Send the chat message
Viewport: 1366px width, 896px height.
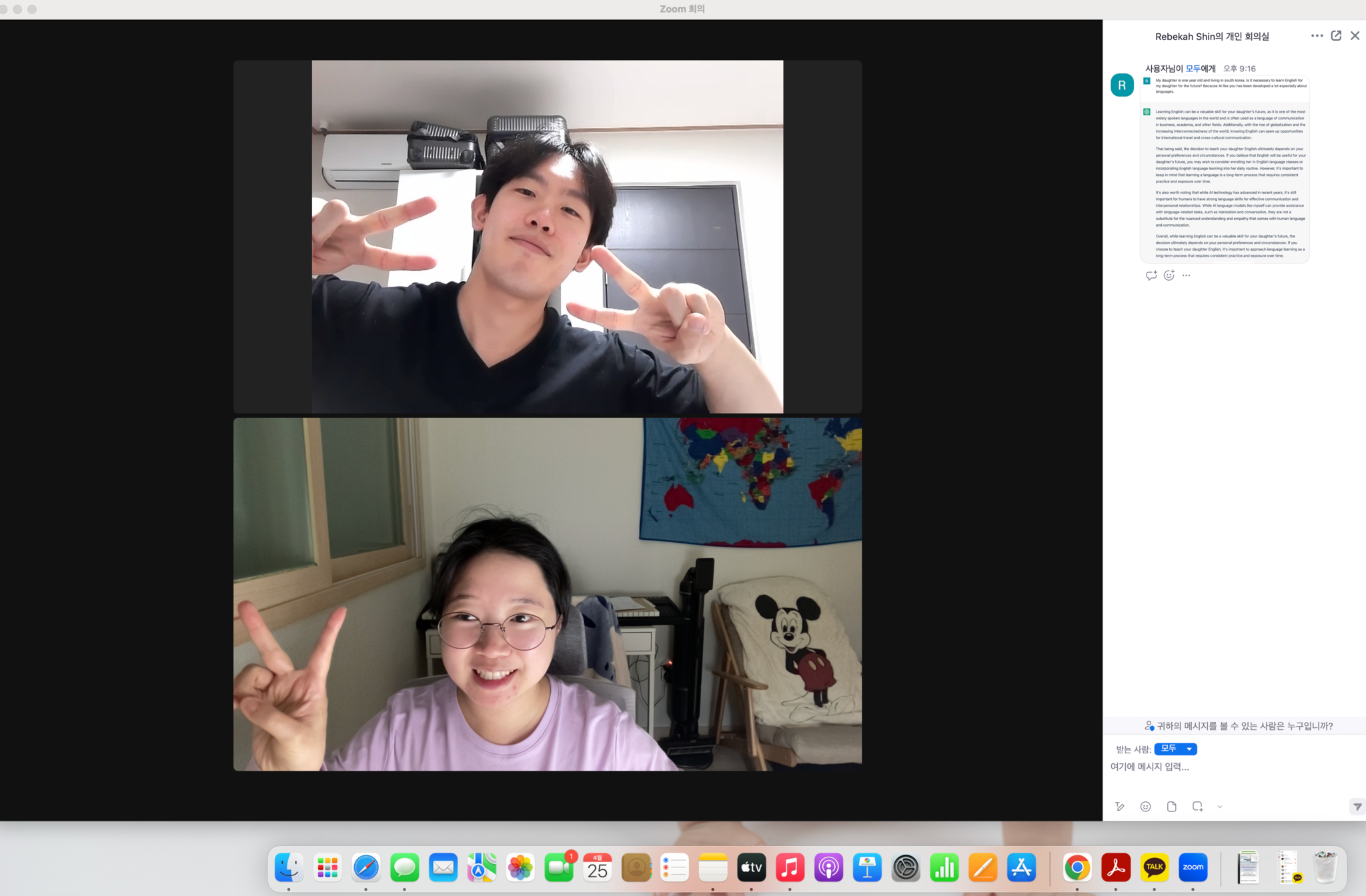[1357, 807]
